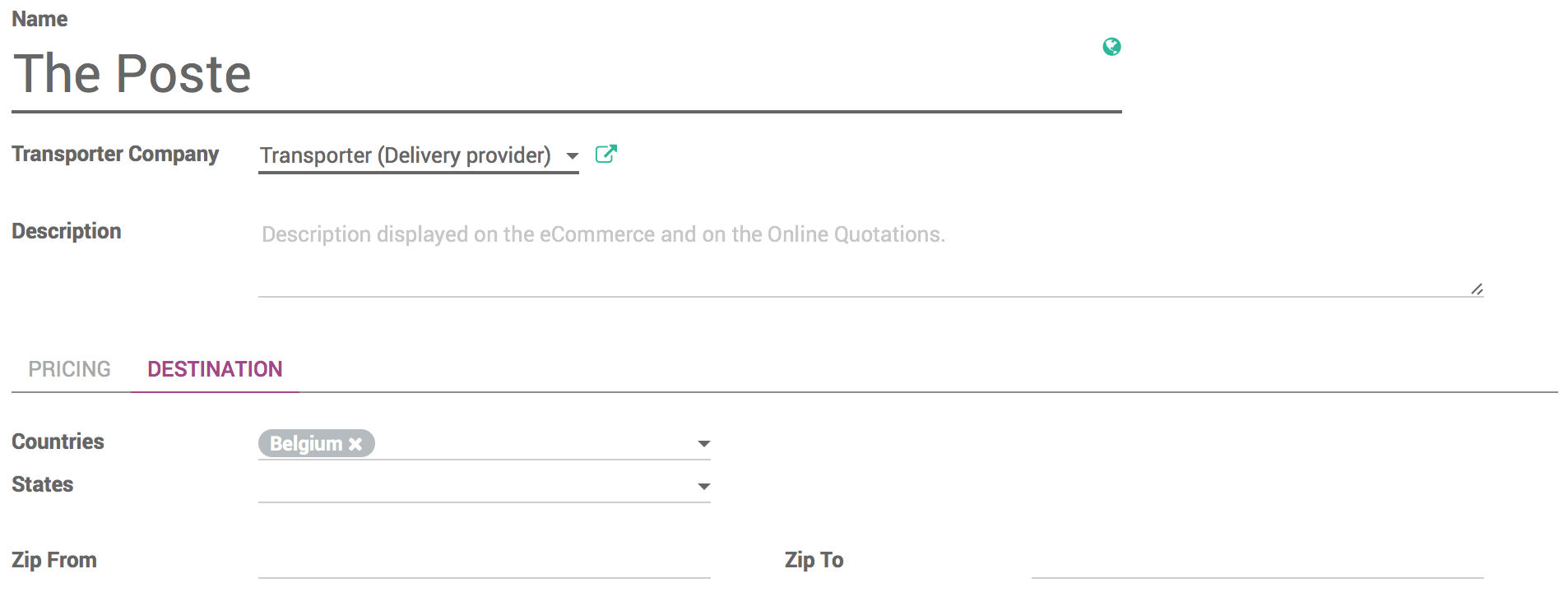The height and width of the screenshot is (592, 1568).
Task: Click the Belgium country tag
Action: [x=308, y=444]
